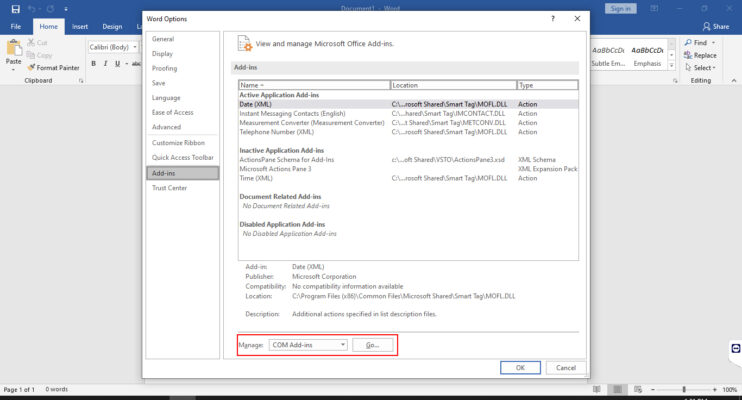Viewport: 742px width, 400px height.
Task: Click the 100% zoom level
Action: pyautogui.click(x=729, y=390)
